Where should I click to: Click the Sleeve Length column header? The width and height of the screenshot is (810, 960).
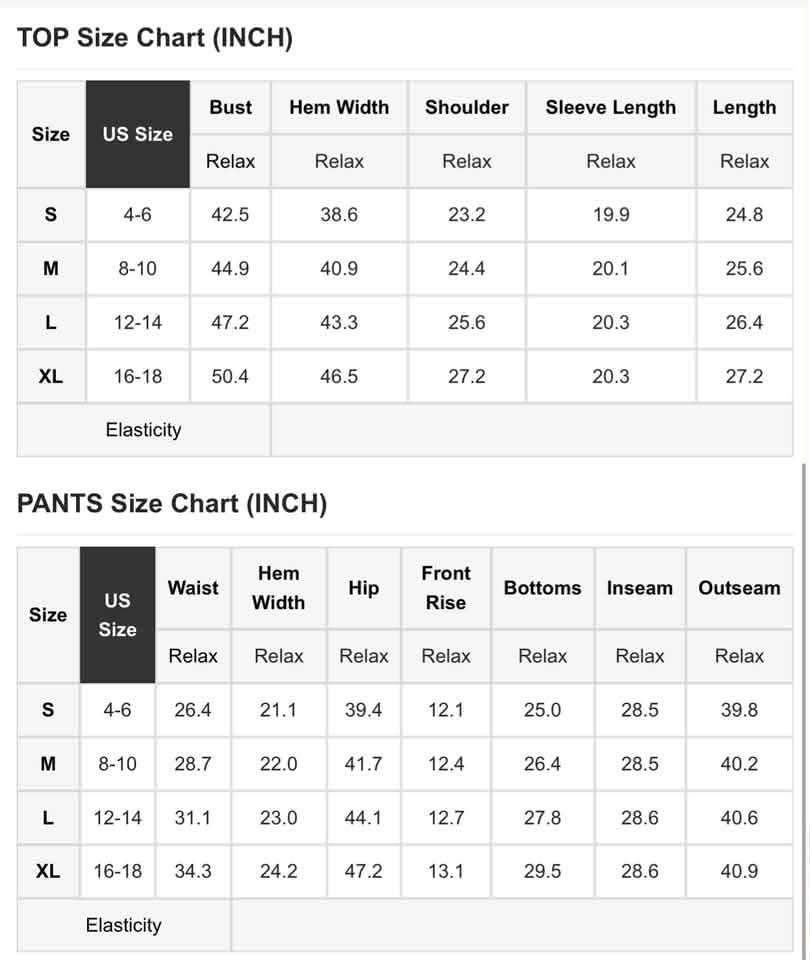point(610,107)
